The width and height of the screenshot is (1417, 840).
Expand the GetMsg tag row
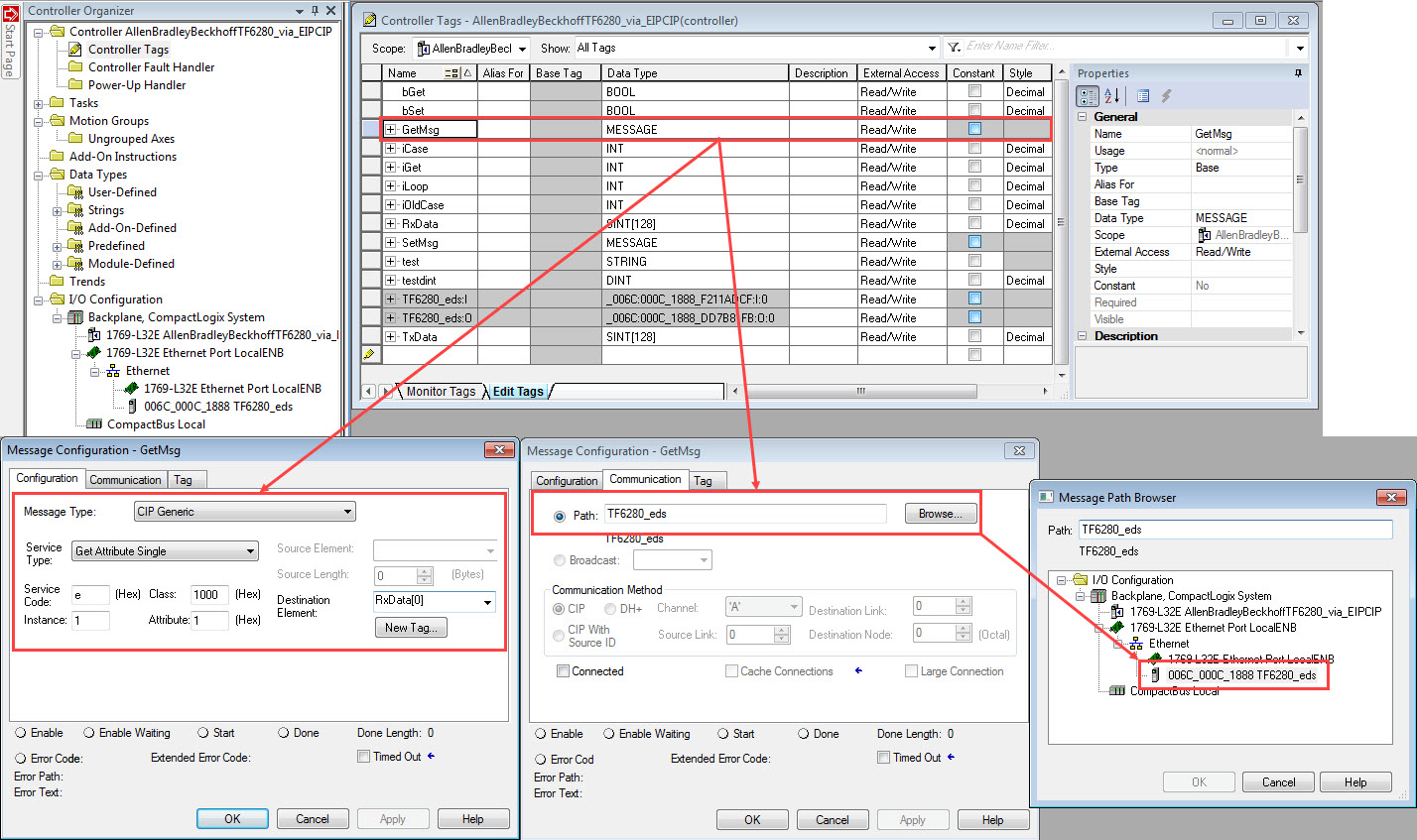(391, 130)
